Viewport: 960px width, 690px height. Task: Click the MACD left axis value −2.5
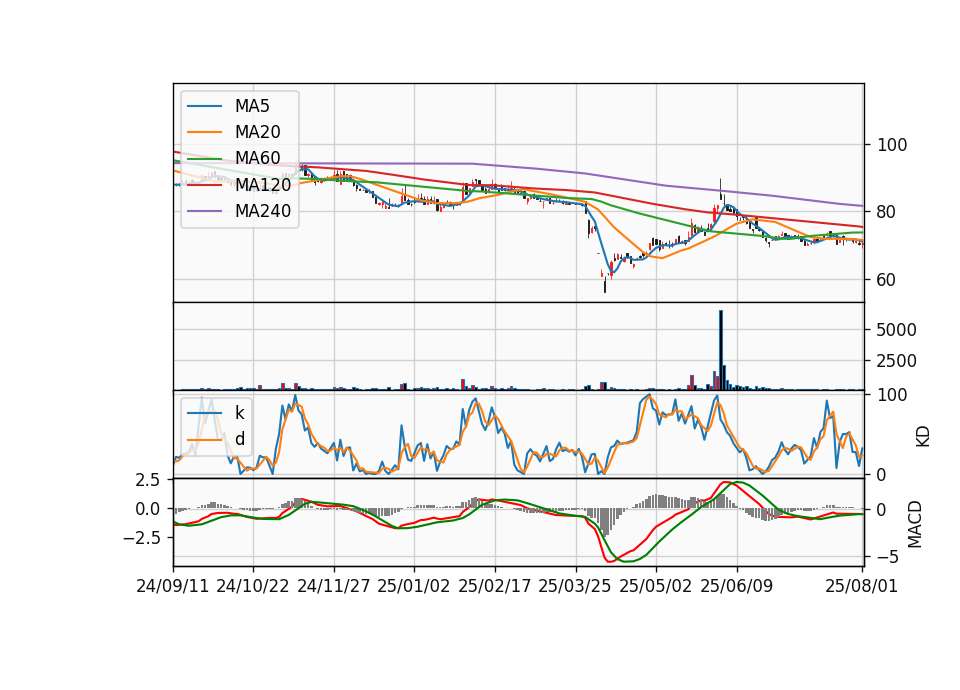(x=141, y=538)
